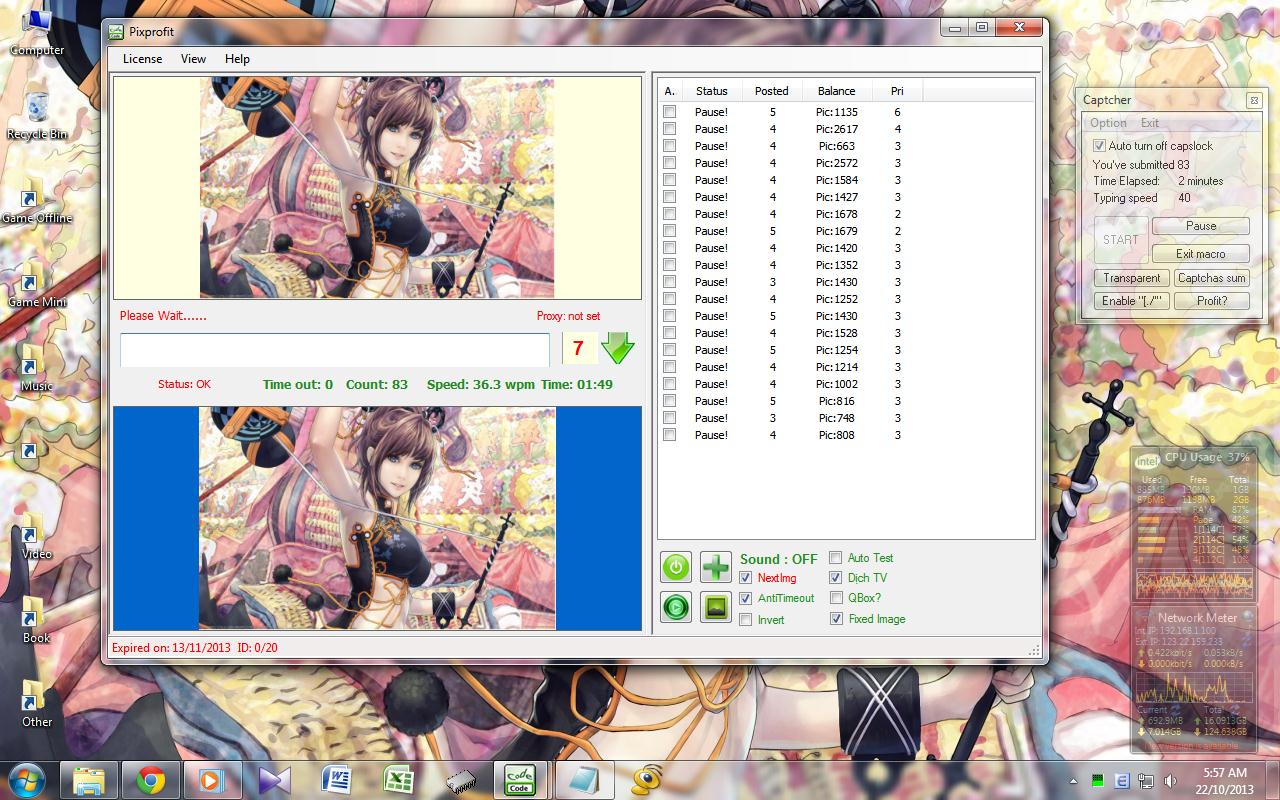Screen dimensions: 1280x800
Task: Open the Help menu
Action: pyautogui.click(x=237, y=59)
